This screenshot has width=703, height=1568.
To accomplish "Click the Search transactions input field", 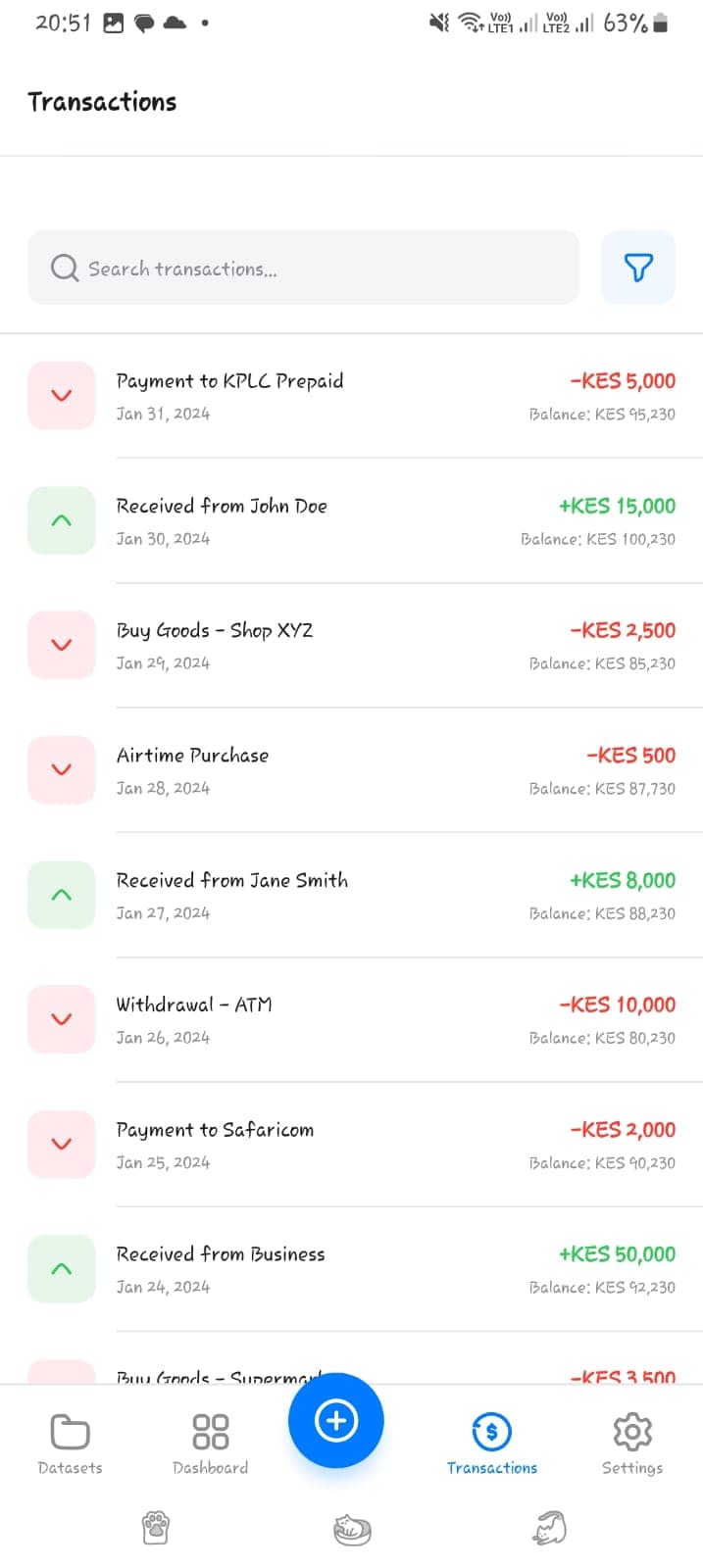I will click(x=304, y=267).
